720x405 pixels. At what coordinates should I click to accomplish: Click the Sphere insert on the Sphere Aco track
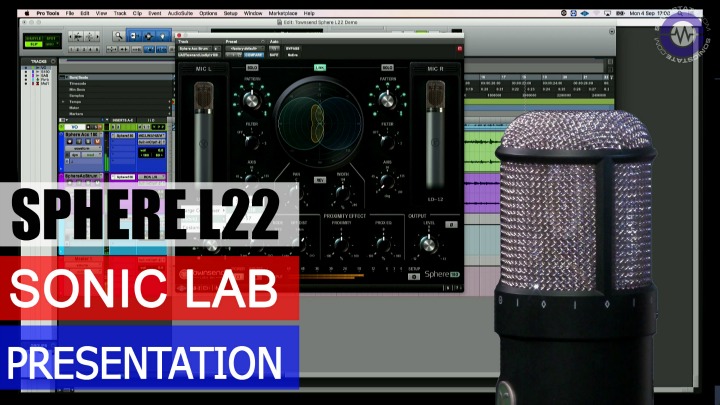[123, 136]
